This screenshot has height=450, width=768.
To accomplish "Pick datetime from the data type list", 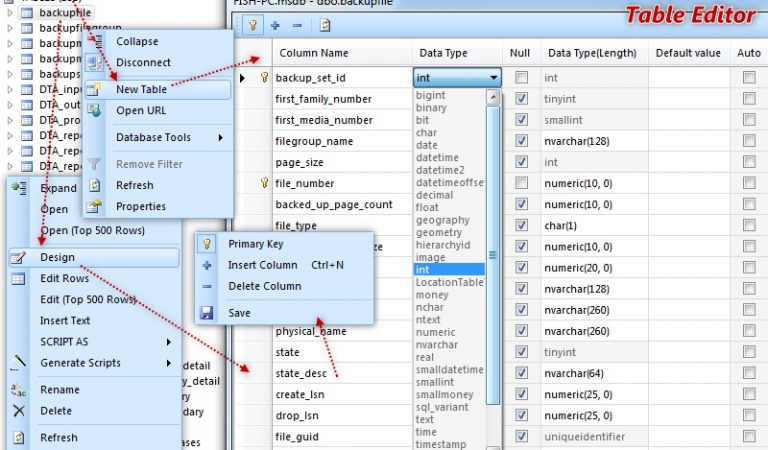I will [439, 158].
